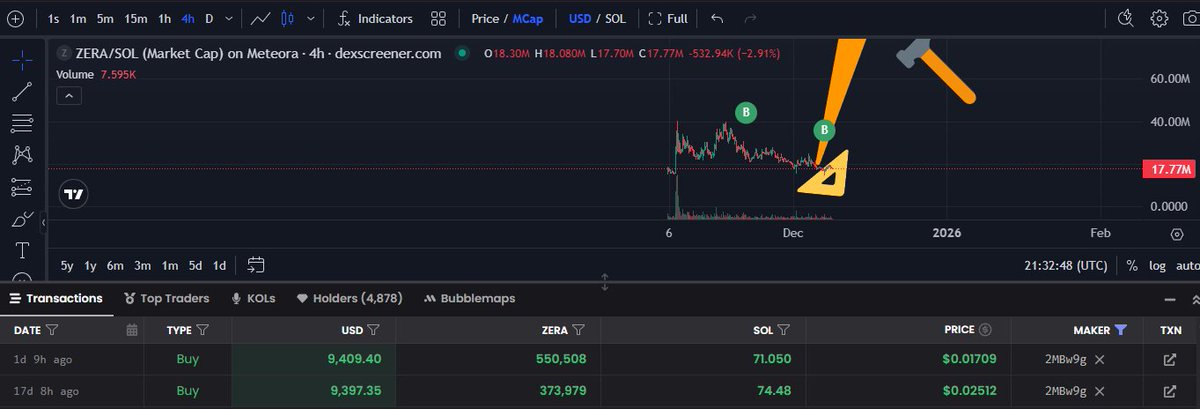Open DATE column filter
1200x409 pixels.
point(52,329)
